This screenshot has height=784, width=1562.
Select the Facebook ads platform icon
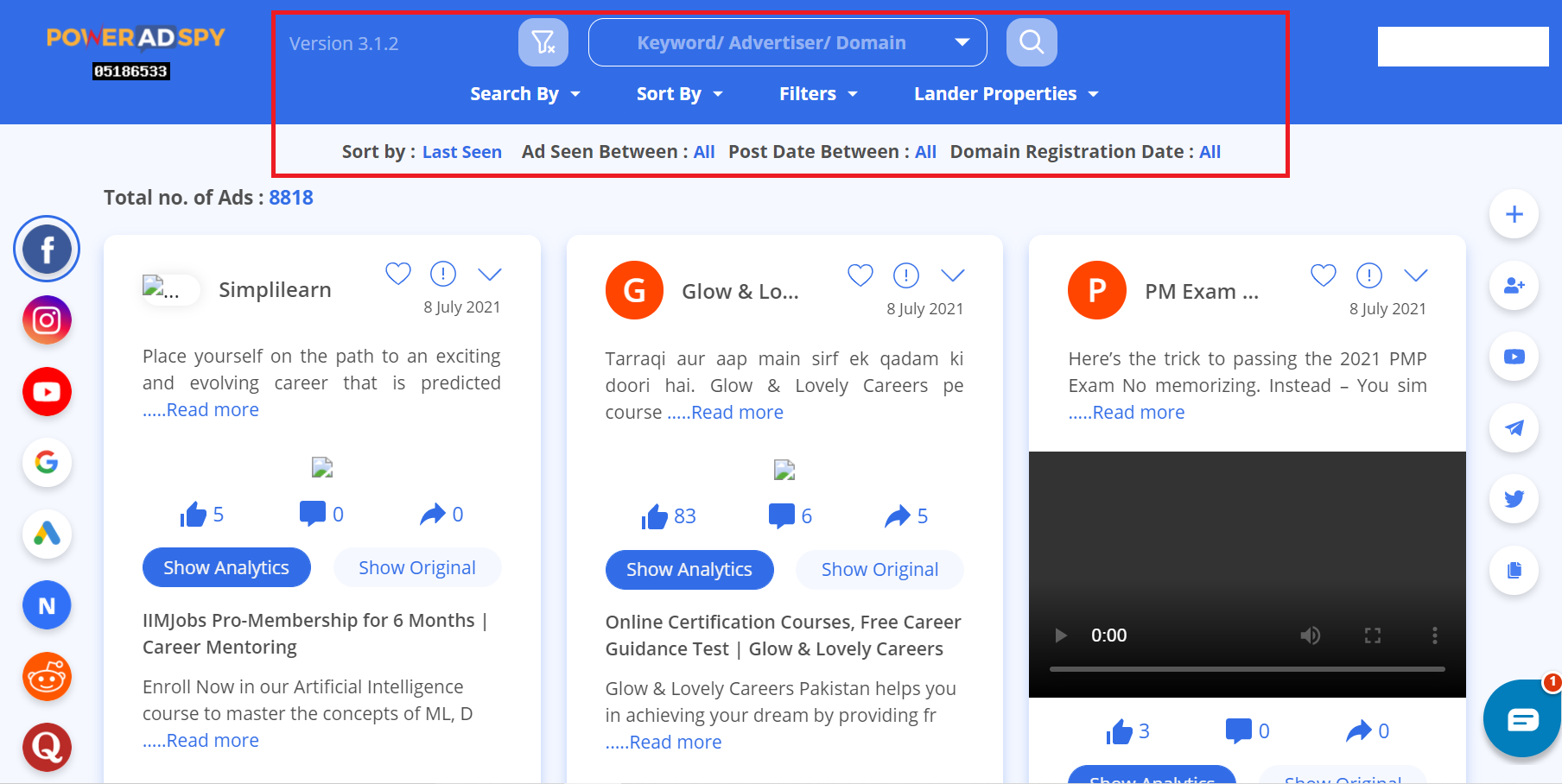(x=47, y=250)
